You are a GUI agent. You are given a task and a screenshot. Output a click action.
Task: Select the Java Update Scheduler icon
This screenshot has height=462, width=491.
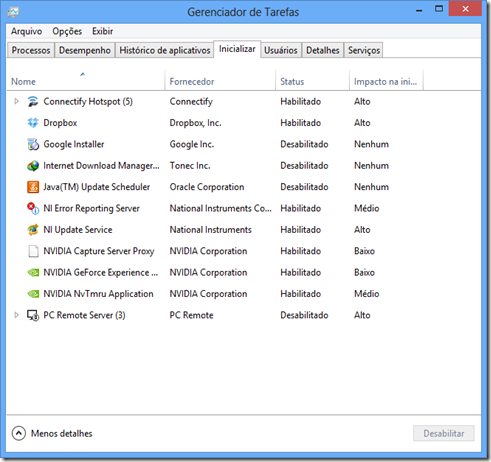(x=33, y=187)
